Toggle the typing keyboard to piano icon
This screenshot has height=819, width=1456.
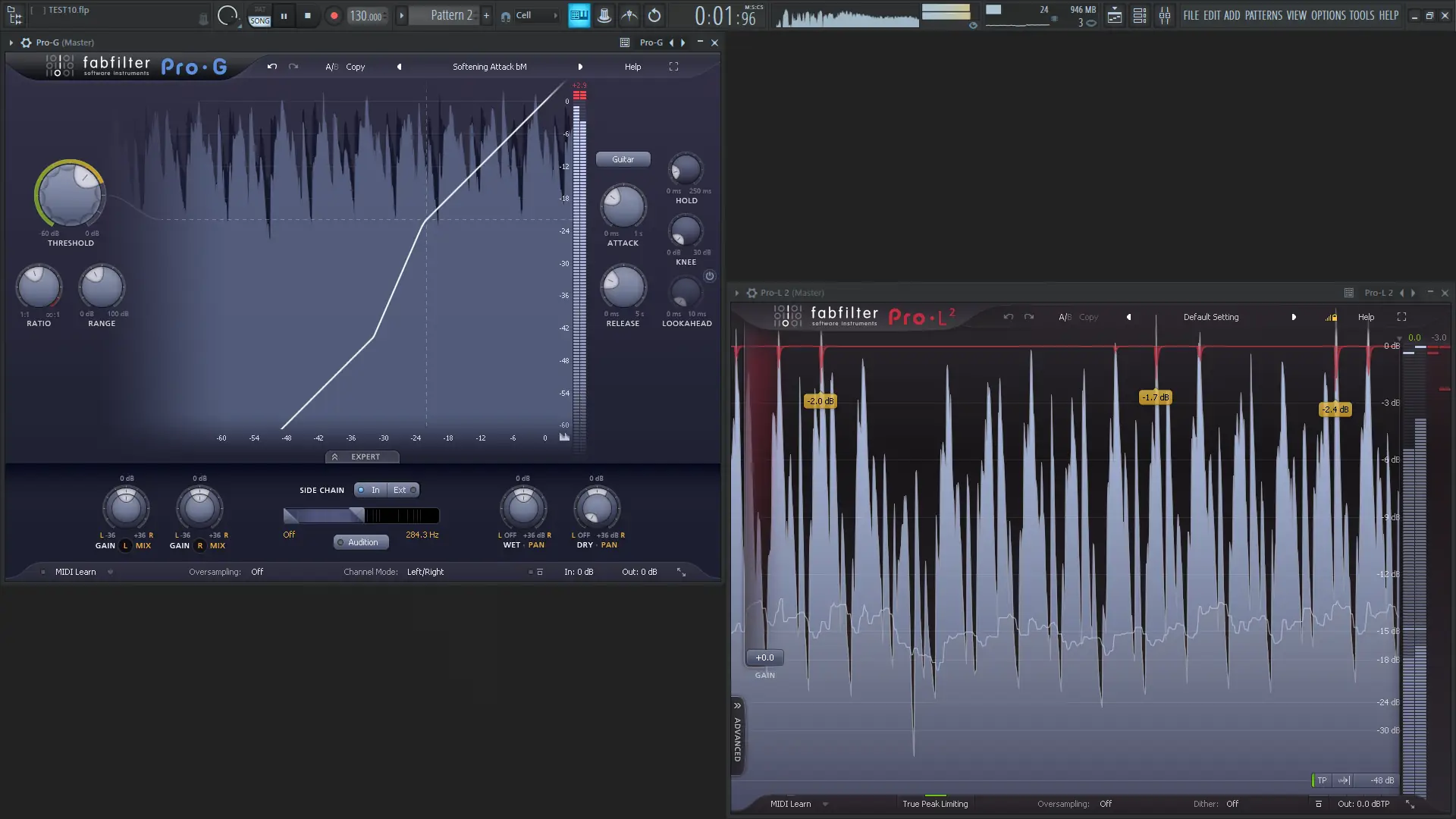pyautogui.click(x=579, y=15)
